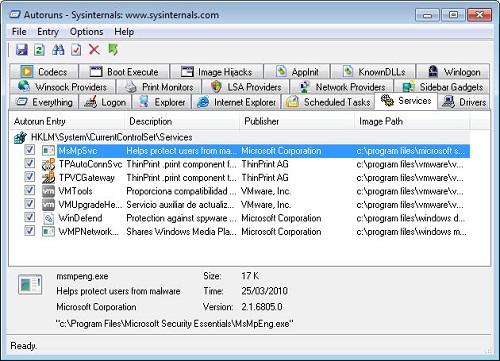Switch to the Logon tab
The height and width of the screenshot is (361, 500).
pos(105,102)
